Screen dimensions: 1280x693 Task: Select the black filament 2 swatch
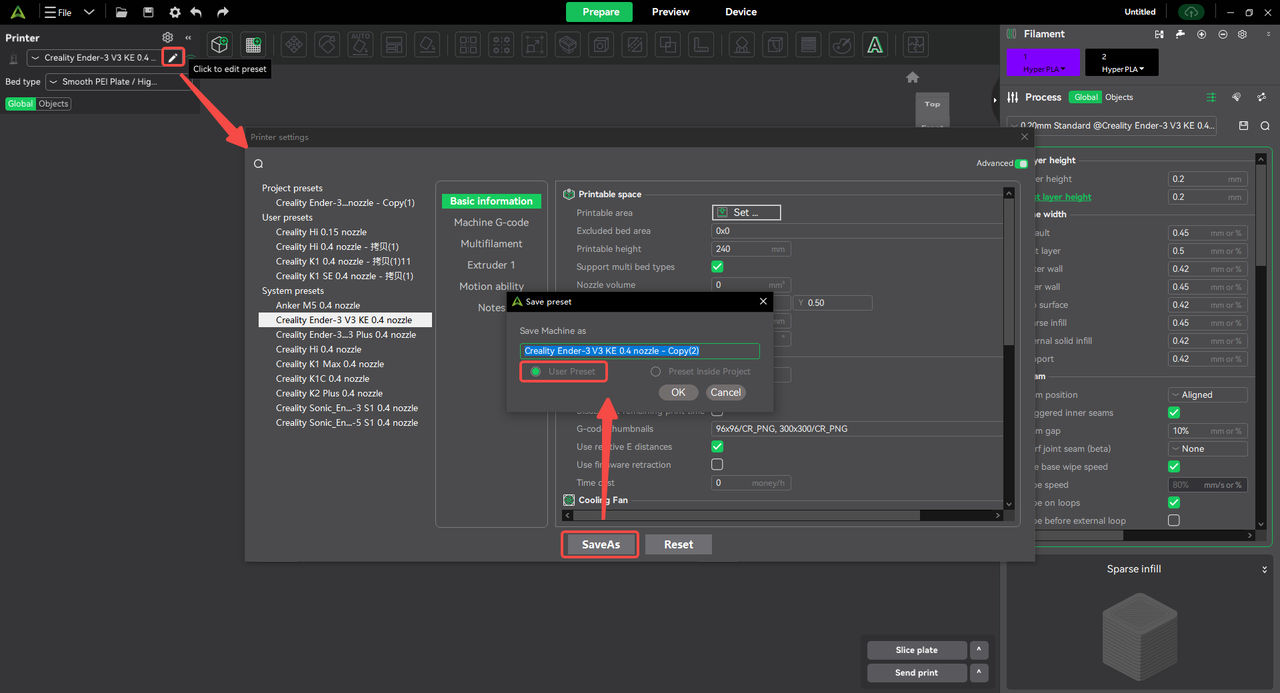(x=1122, y=63)
